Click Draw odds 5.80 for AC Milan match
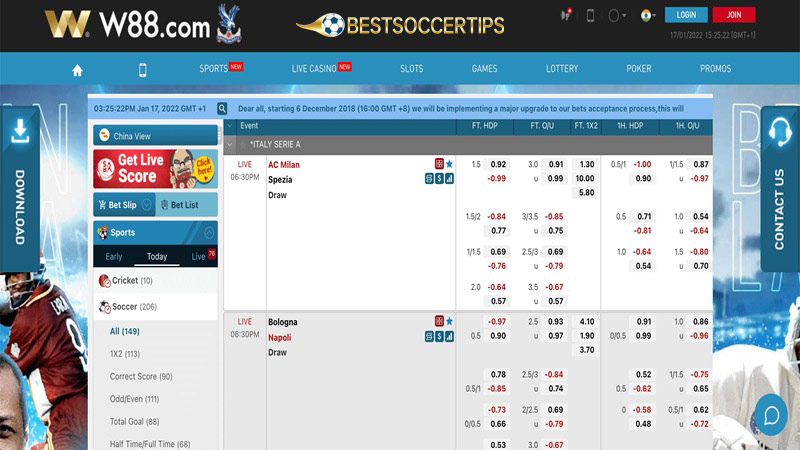The width and height of the screenshot is (800, 450). (586, 193)
